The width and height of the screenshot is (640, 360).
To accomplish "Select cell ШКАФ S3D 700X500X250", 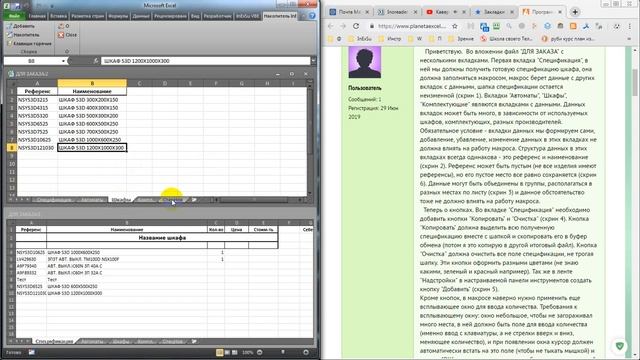I will pos(92,131).
